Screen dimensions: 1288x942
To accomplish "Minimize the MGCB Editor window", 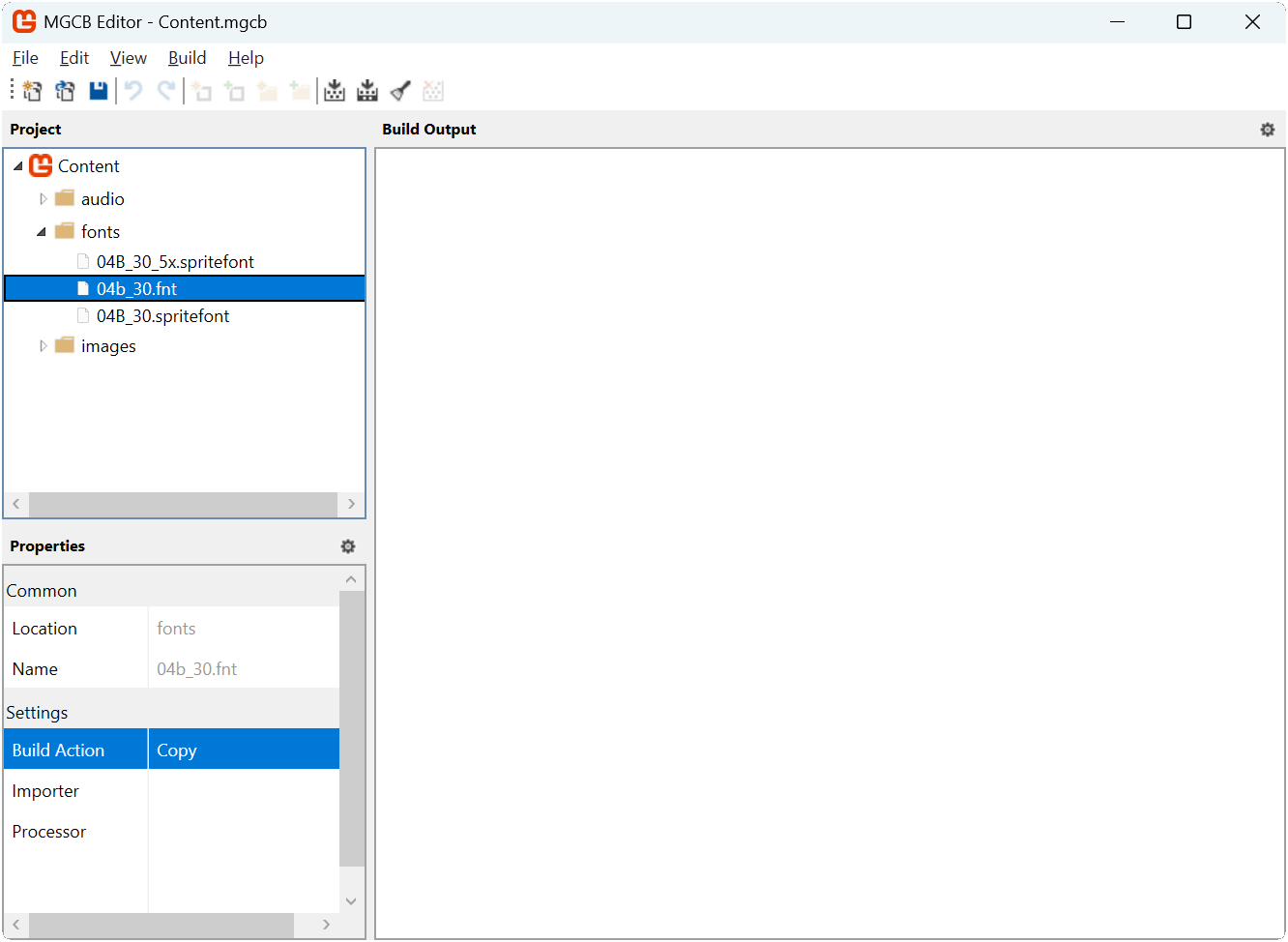I will click(x=1118, y=21).
